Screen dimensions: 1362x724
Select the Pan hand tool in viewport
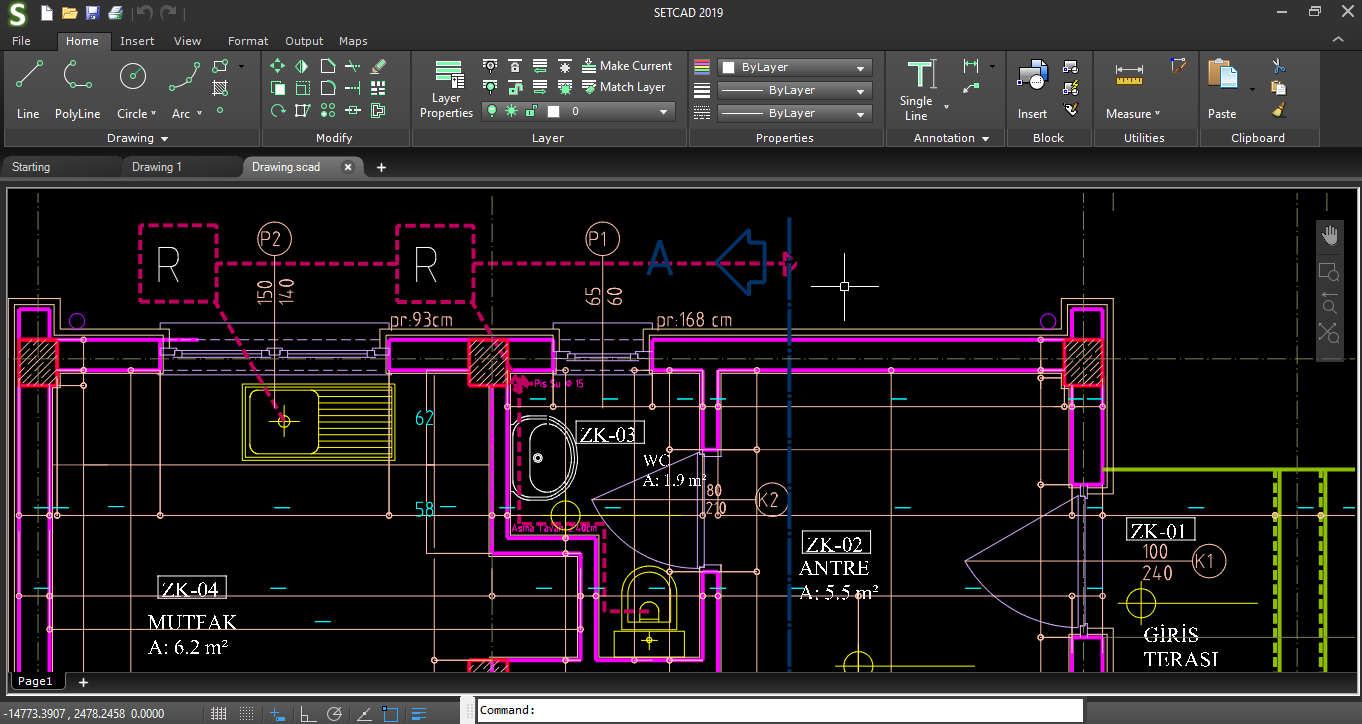(x=1329, y=236)
